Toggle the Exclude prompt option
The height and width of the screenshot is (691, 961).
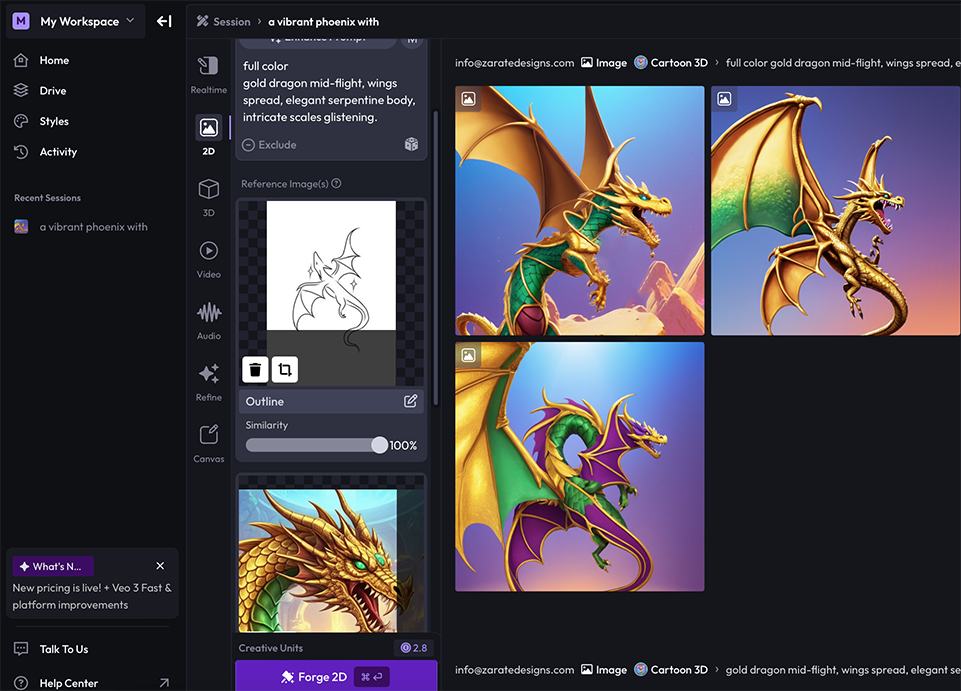(269, 145)
